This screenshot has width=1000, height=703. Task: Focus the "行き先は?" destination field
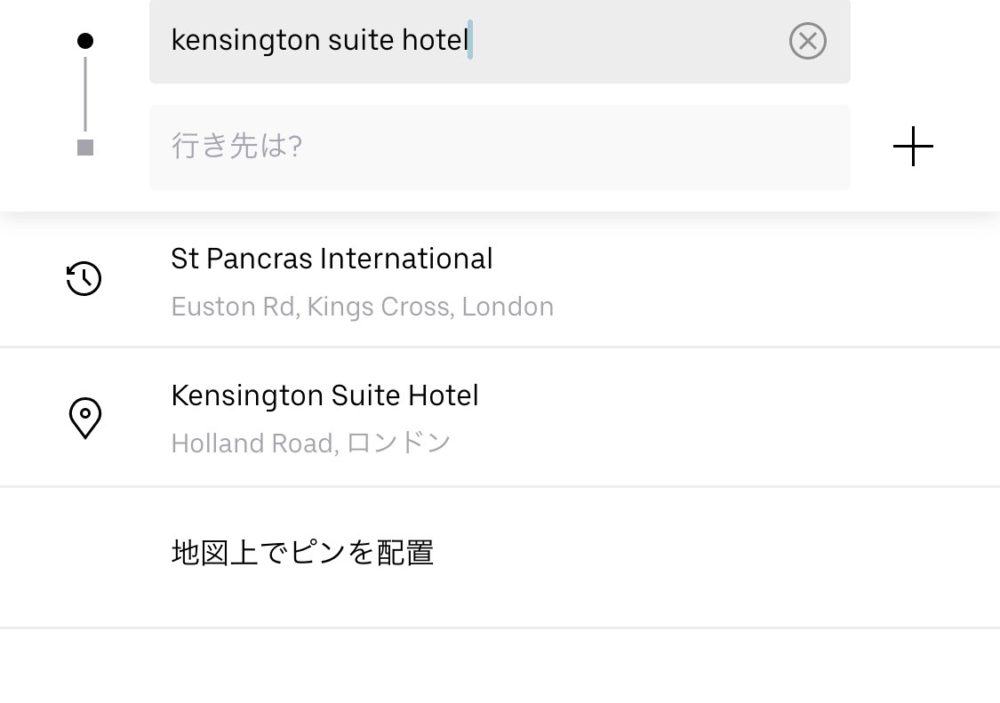pos(500,147)
